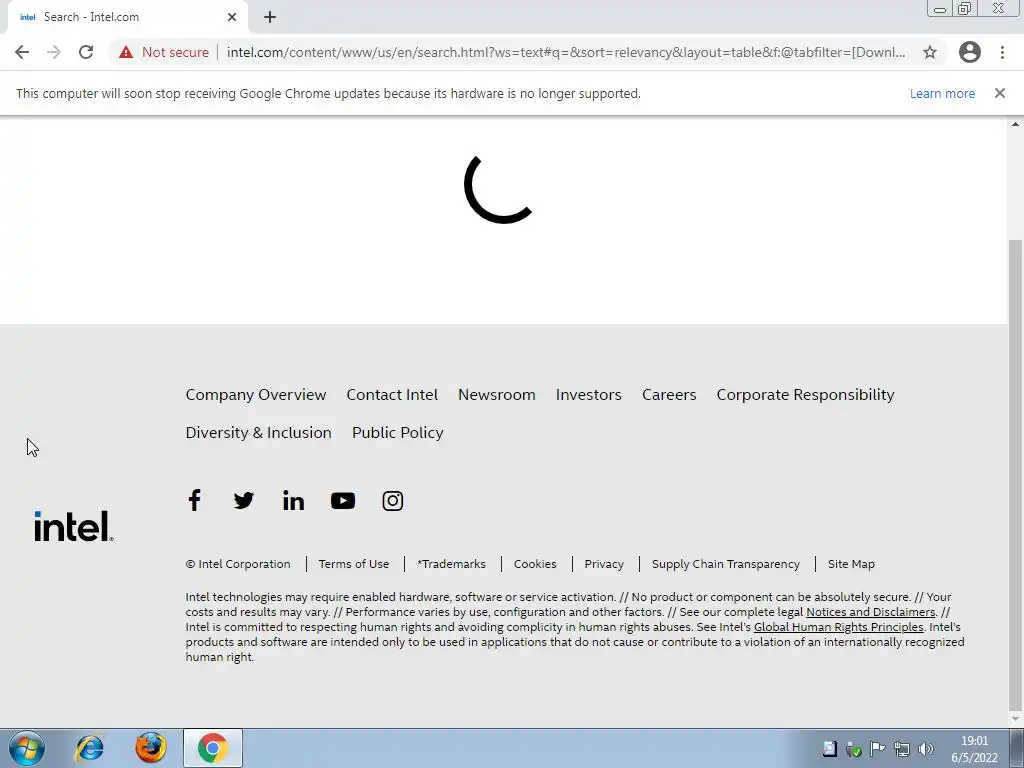The image size is (1024, 768).
Task: Click the Chrome taskbar icon
Action: coord(213,748)
